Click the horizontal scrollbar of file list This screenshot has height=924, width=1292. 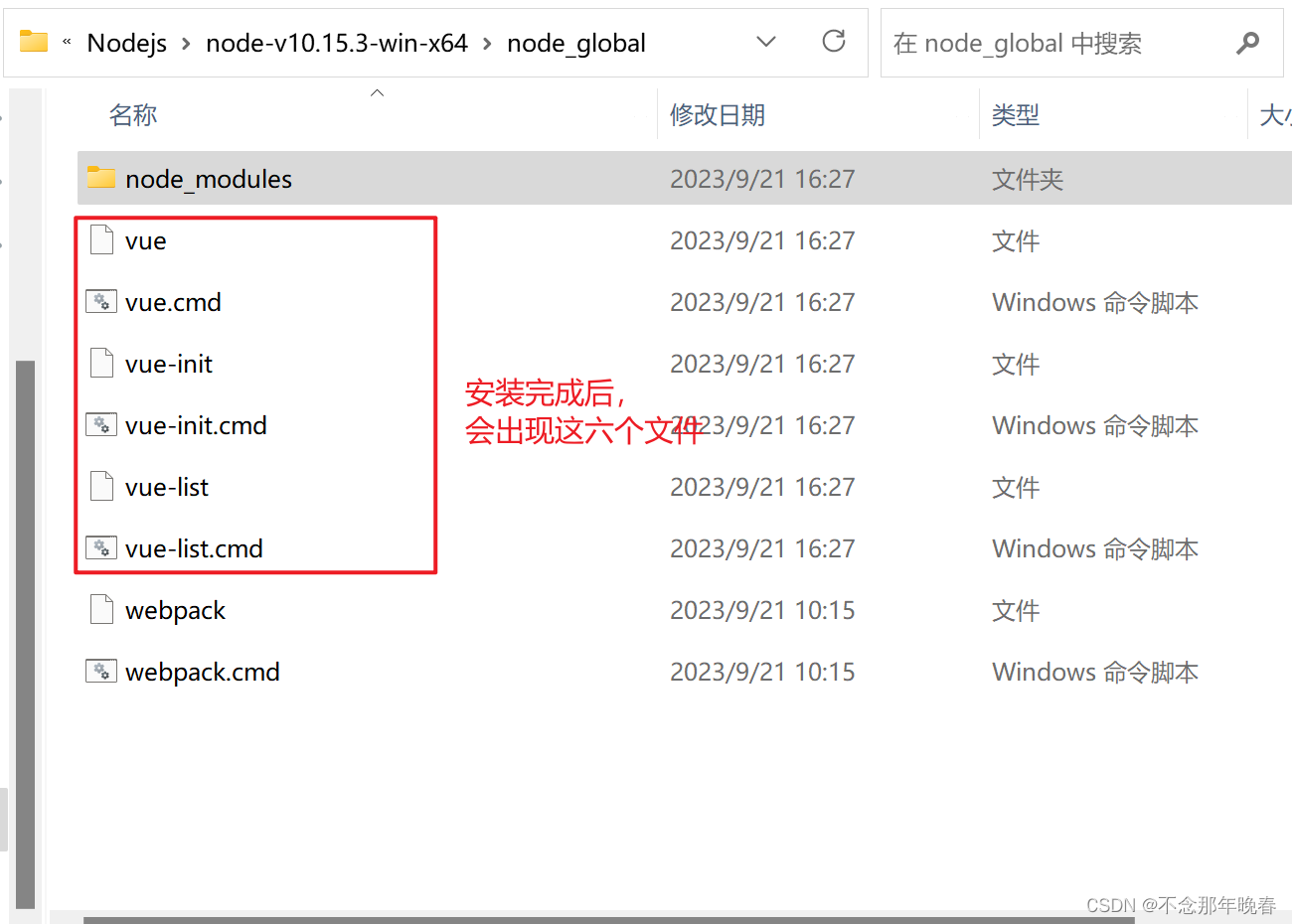tap(608, 919)
